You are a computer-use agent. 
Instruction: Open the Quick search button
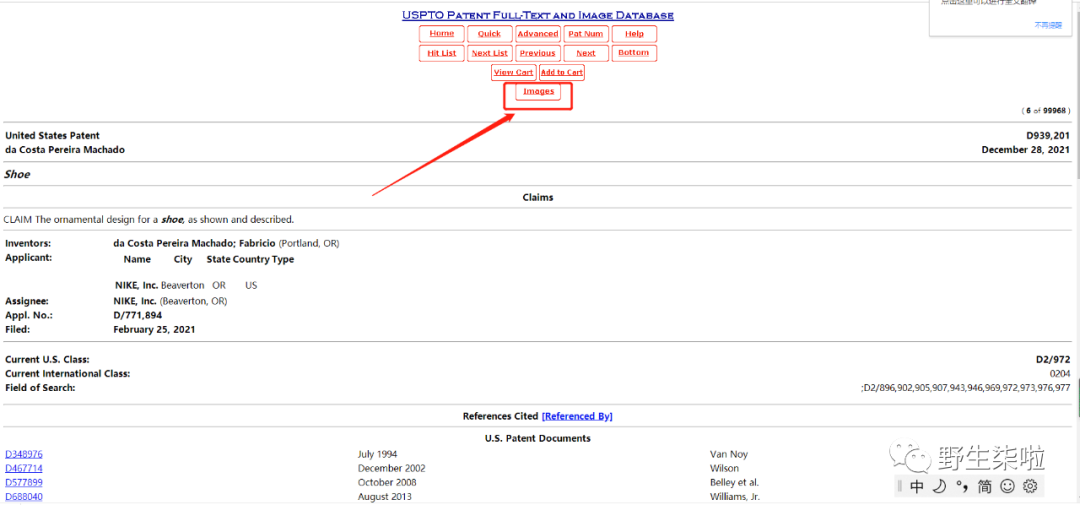click(490, 34)
